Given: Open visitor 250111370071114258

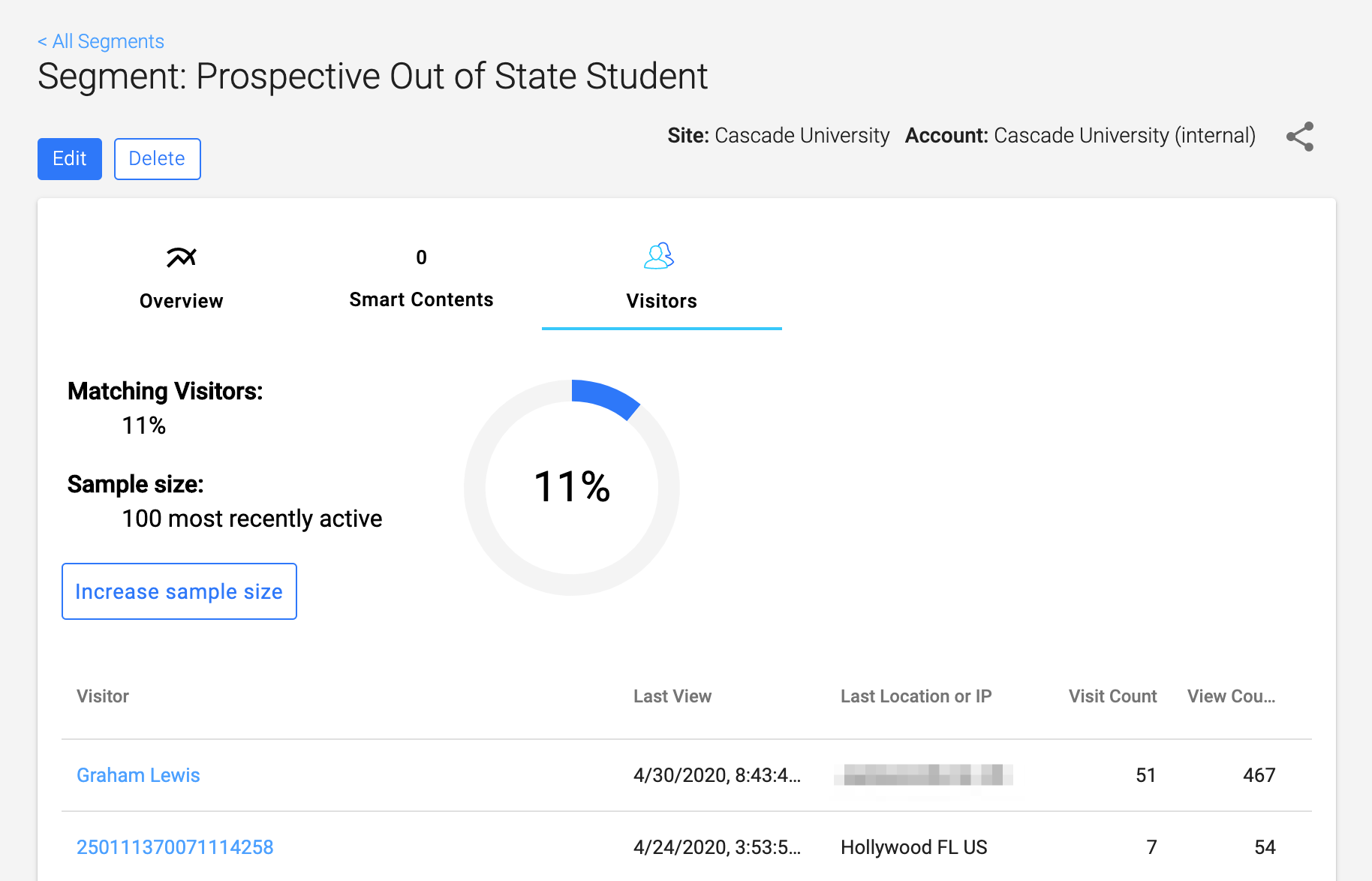Looking at the screenshot, I should (x=175, y=847).
